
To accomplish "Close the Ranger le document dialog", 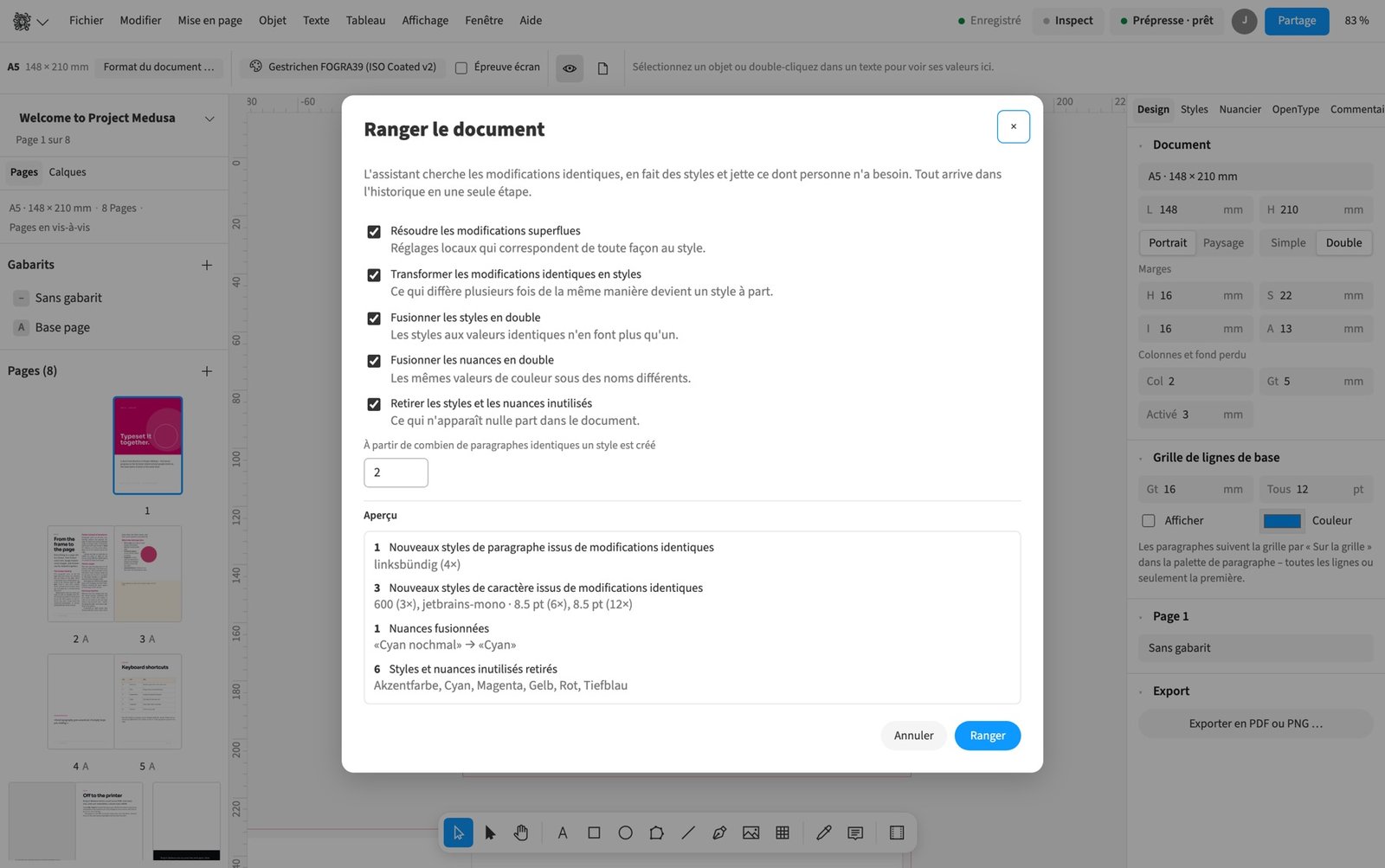I will coord(1014,126).
